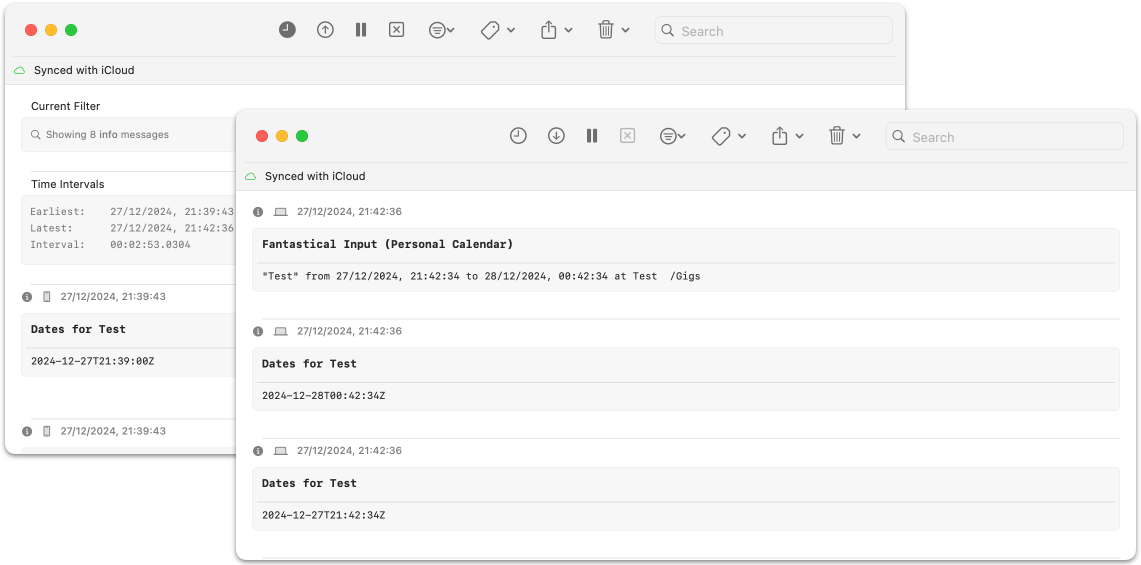
Task: Open the share menu in the front window
Action: [x=787, y=136]
